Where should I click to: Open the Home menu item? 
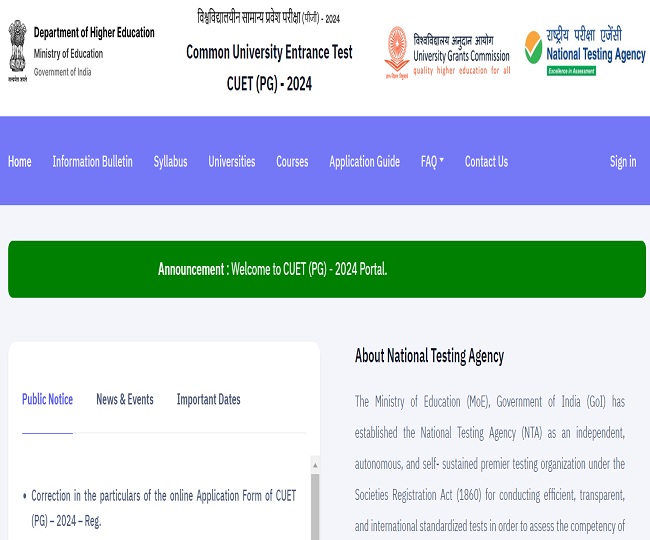20,161
